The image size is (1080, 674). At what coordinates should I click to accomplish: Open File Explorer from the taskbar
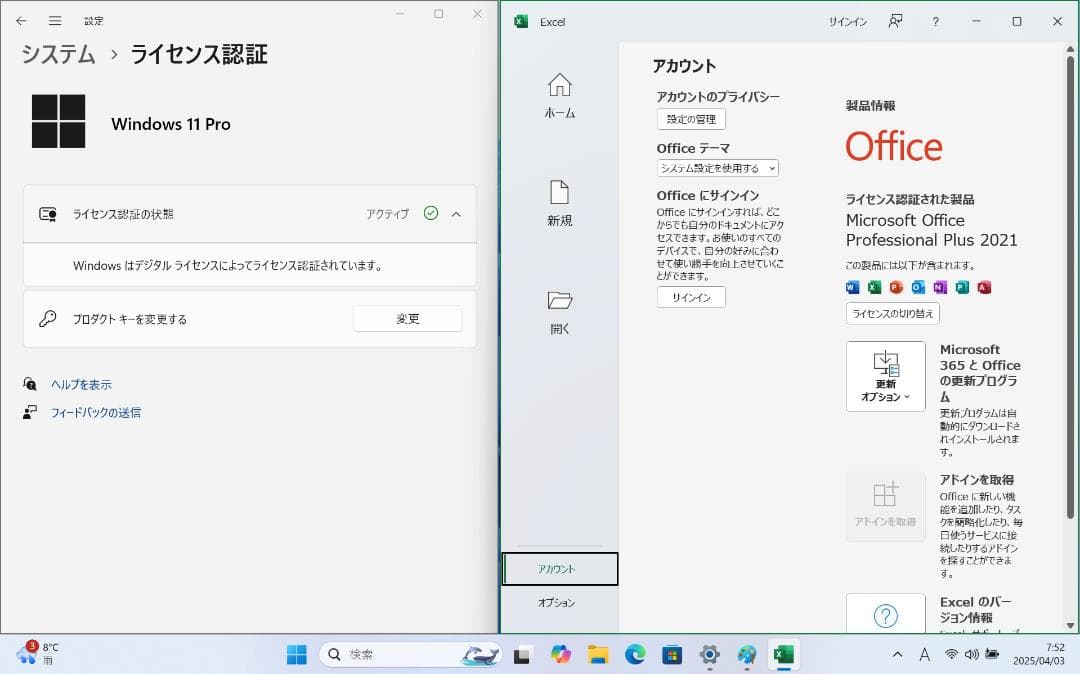598,654
